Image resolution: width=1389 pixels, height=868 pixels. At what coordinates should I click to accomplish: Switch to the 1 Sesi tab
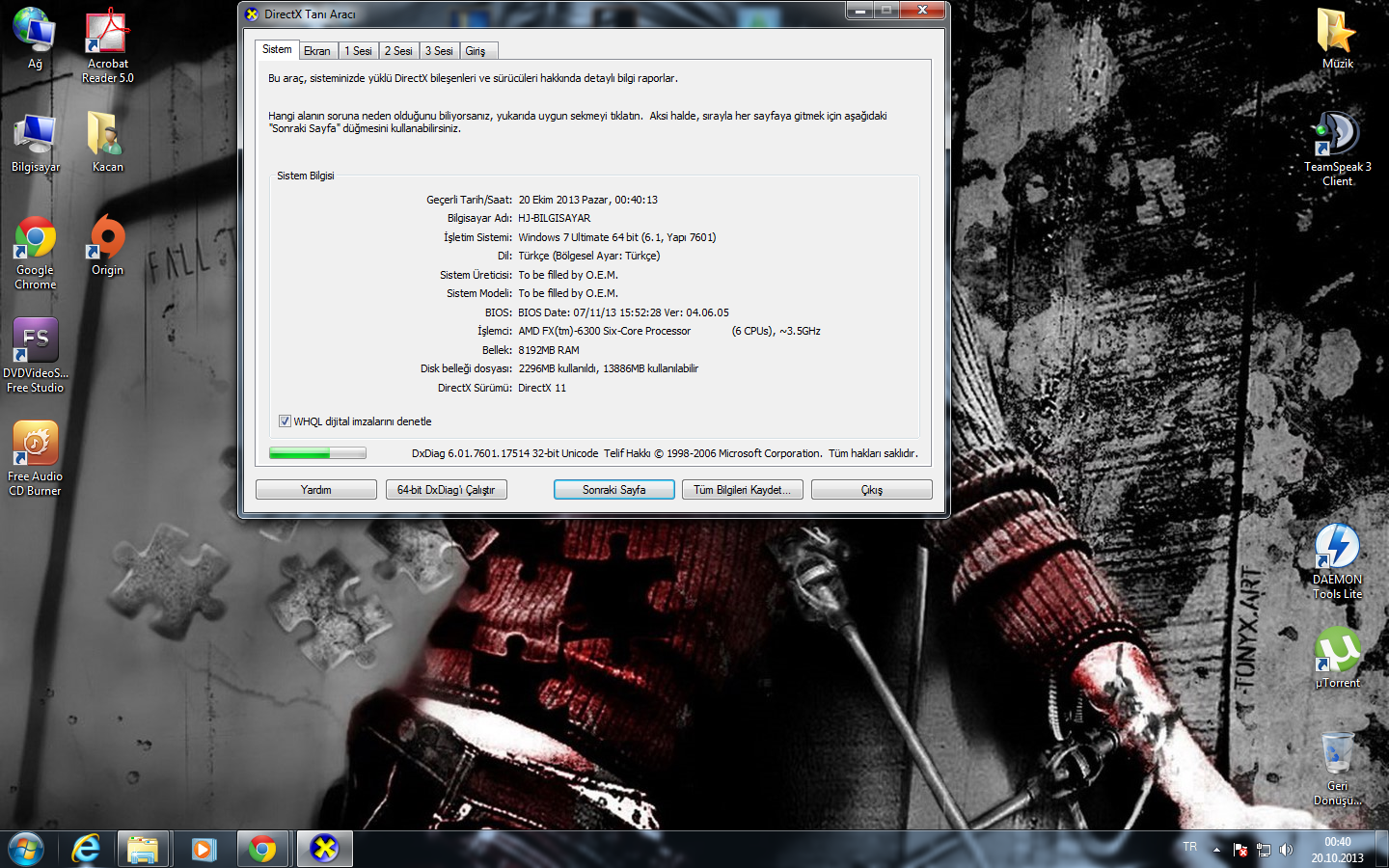pos(358,51)
